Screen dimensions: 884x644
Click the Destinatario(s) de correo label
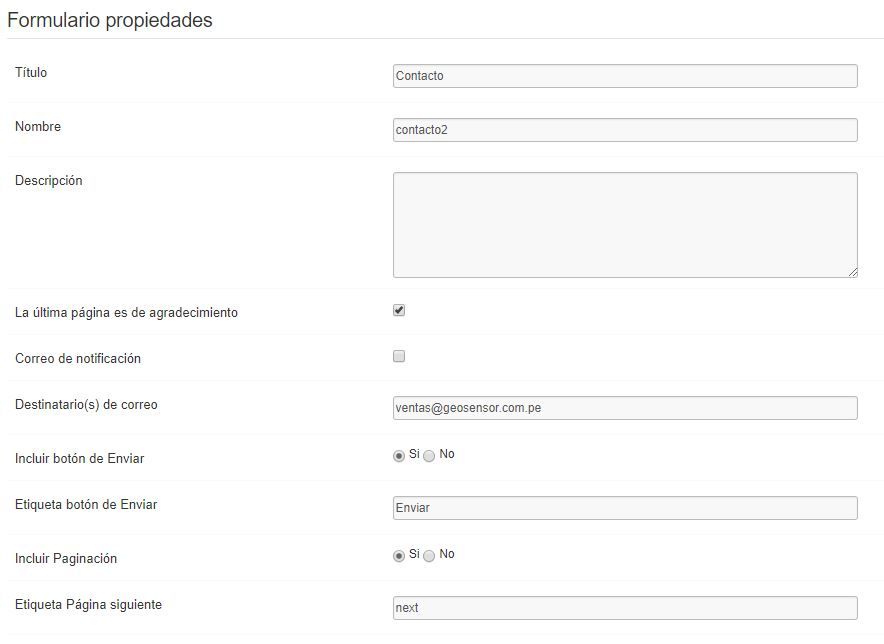pos(86,405)
